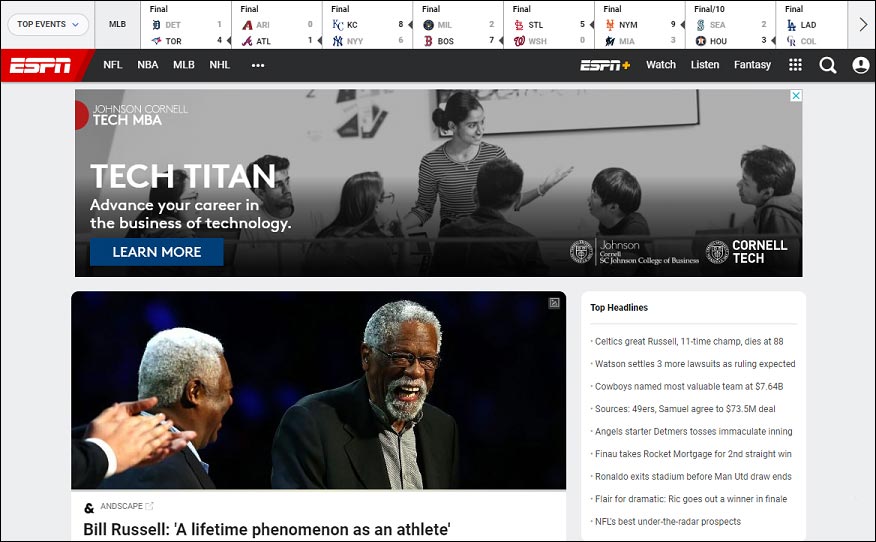This screenshot has width=876, height=542.
Task: Open Ric Flair finale headline
Action: point(691,498)
